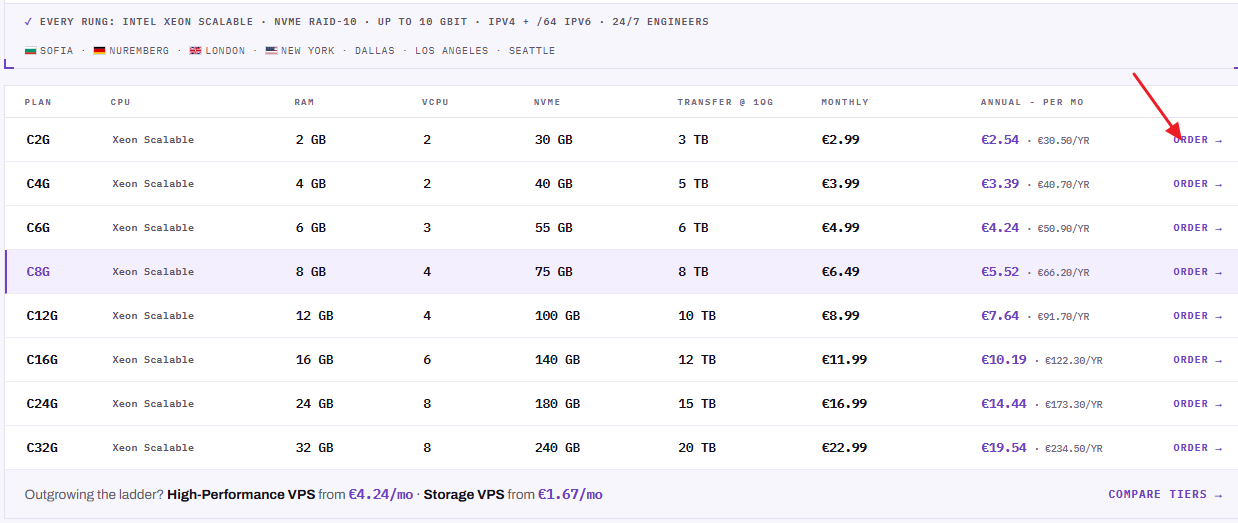
Task: Click the 75 GB NVMe value
Action: [554, 272]
